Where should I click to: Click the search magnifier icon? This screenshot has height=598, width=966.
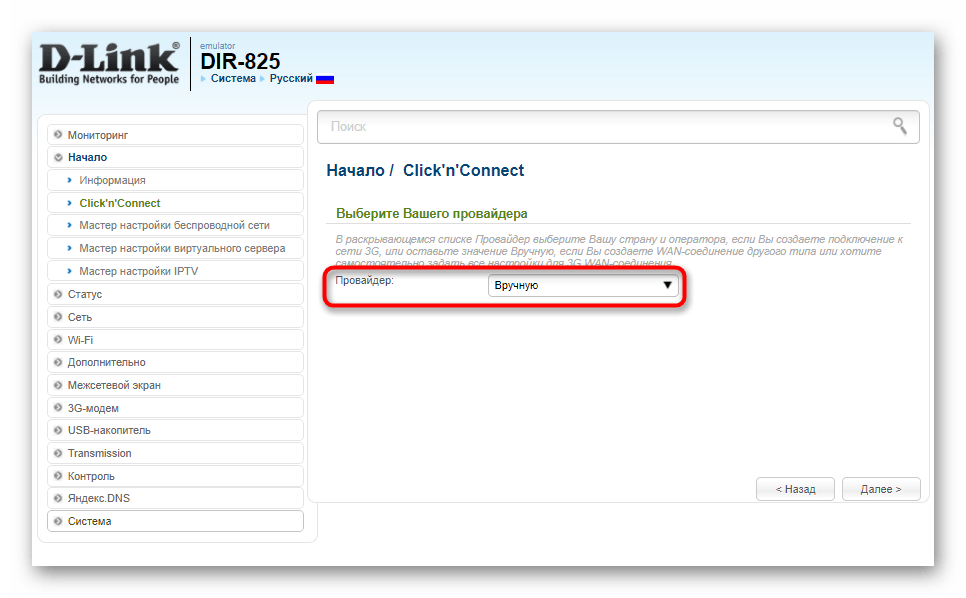[x=900, y=126]
